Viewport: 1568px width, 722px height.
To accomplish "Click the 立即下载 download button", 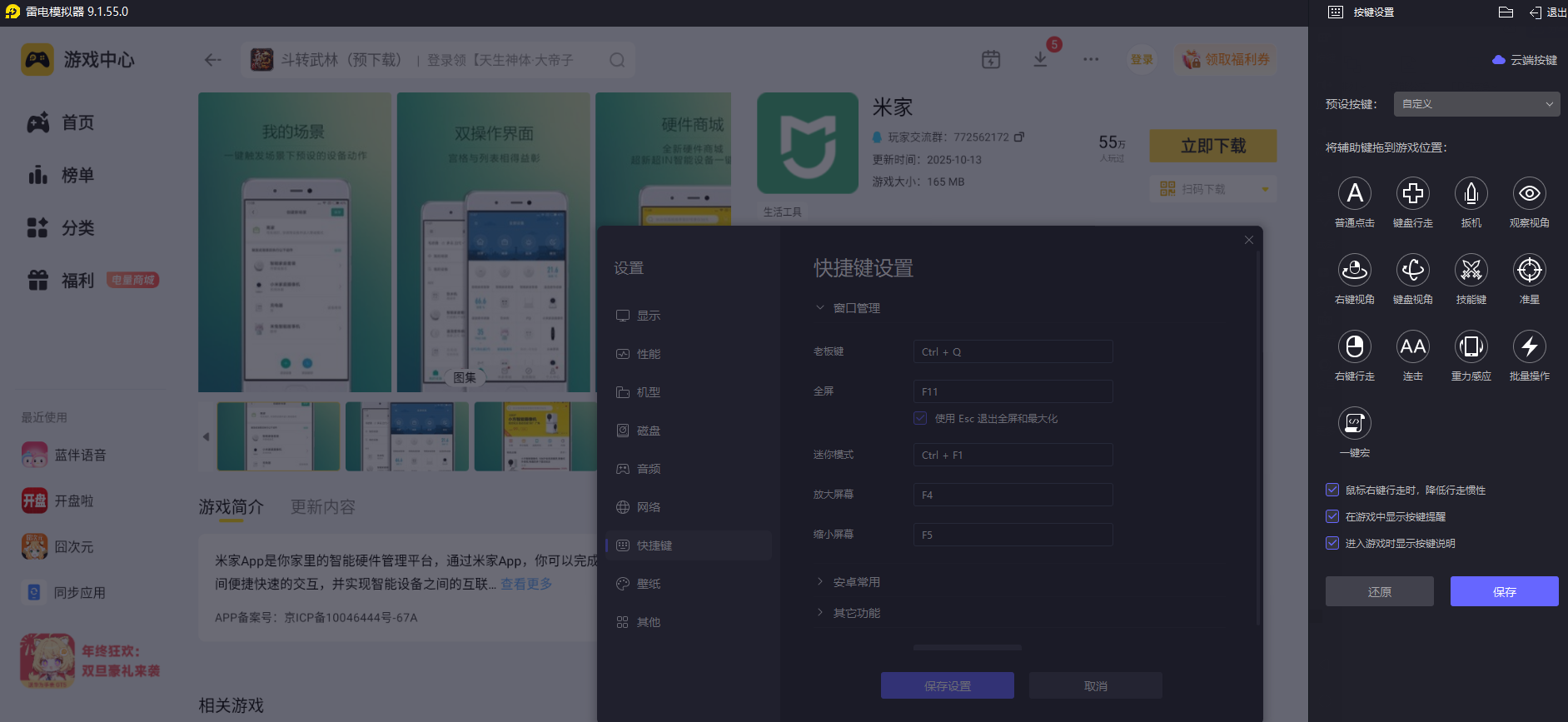I will (x=1213, y=146).
